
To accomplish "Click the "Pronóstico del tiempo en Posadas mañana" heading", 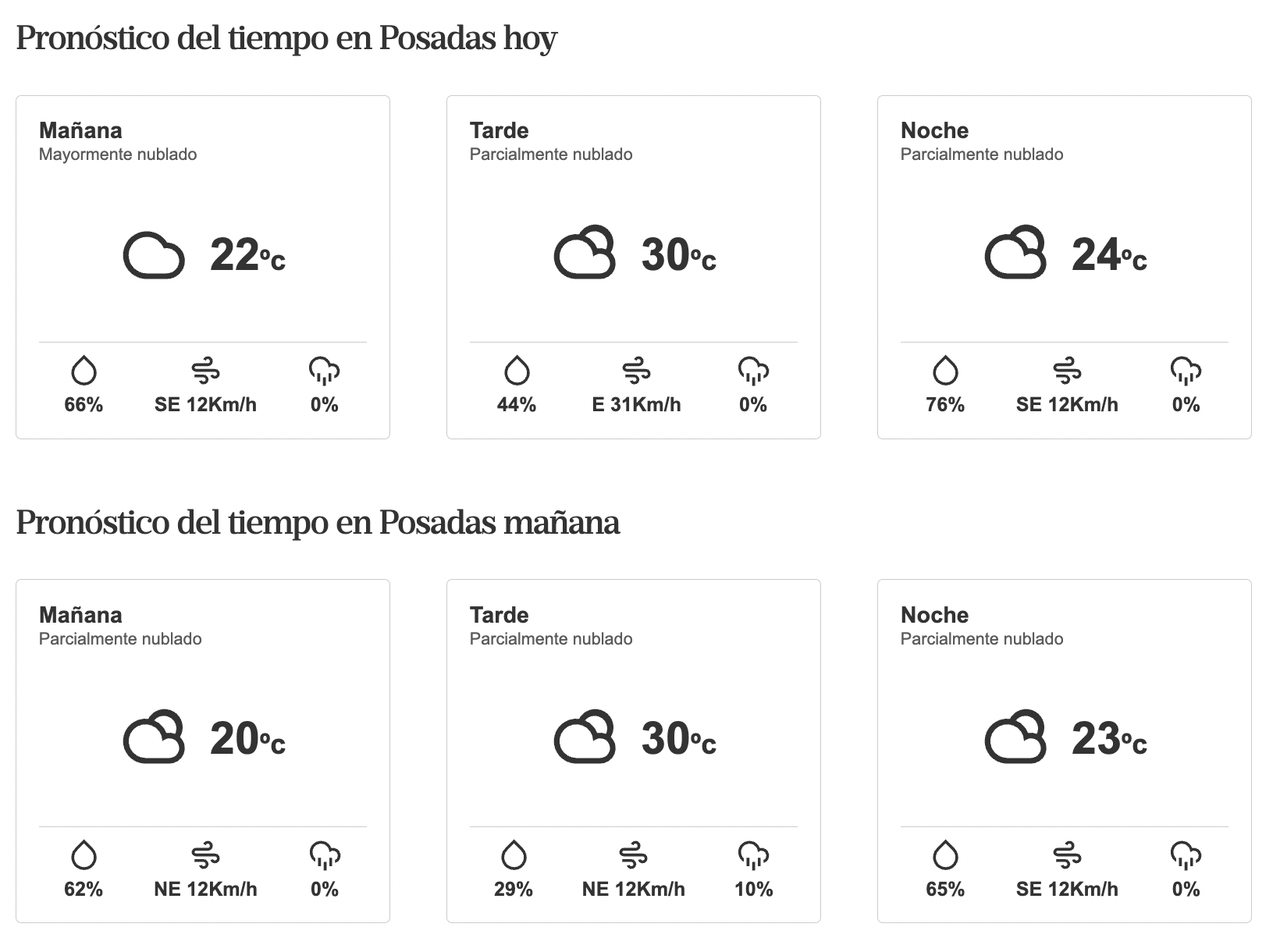I will point(318,522).
